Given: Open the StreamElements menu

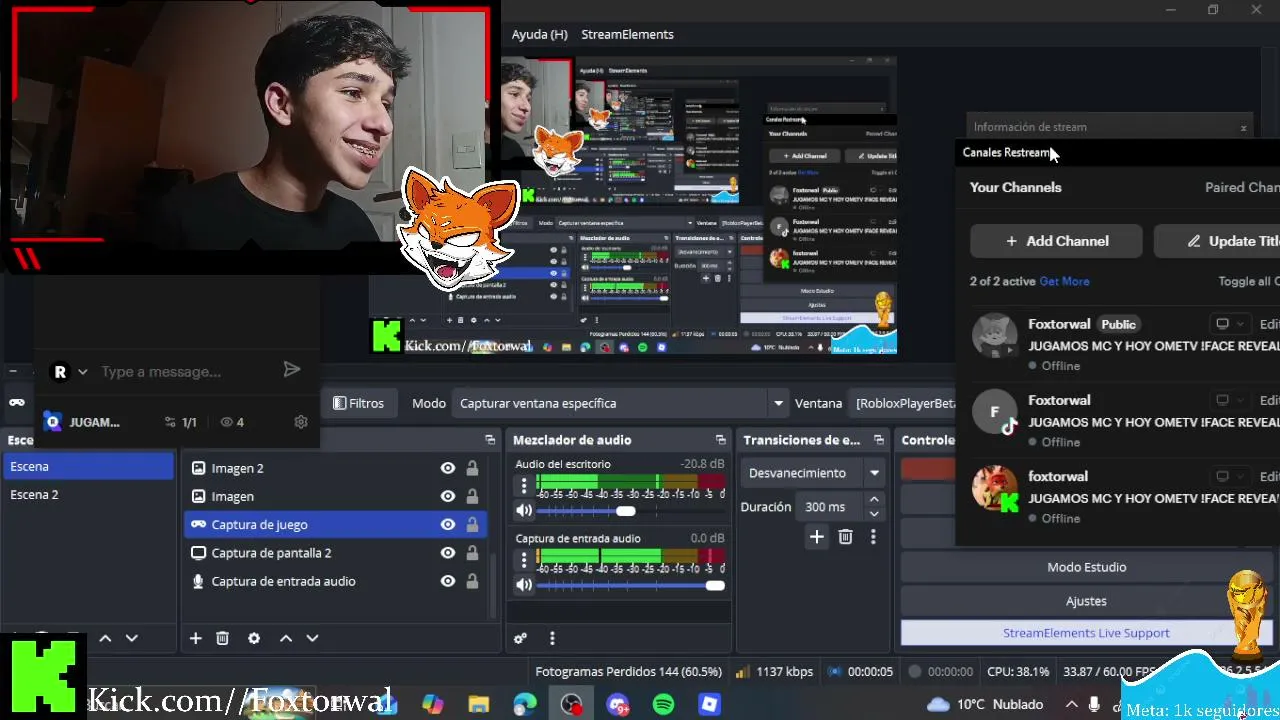Looking at the screenshot, I should tap(627, 34).
